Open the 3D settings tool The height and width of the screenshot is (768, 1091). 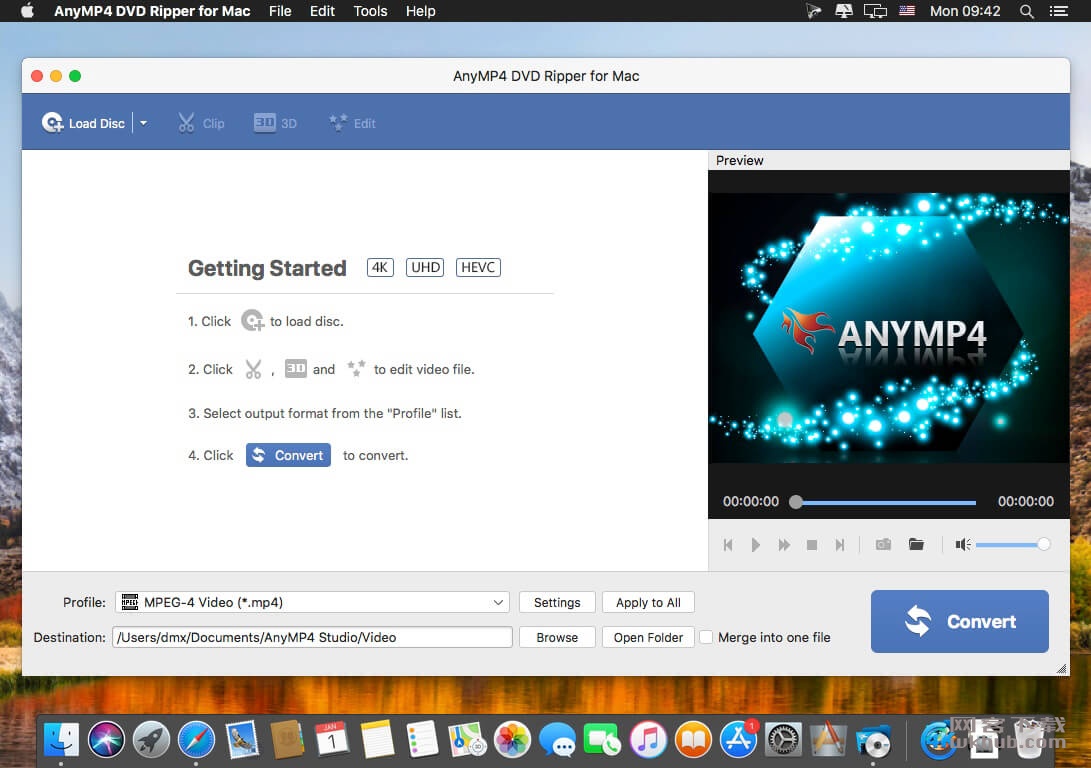click(x=276, y=123)
